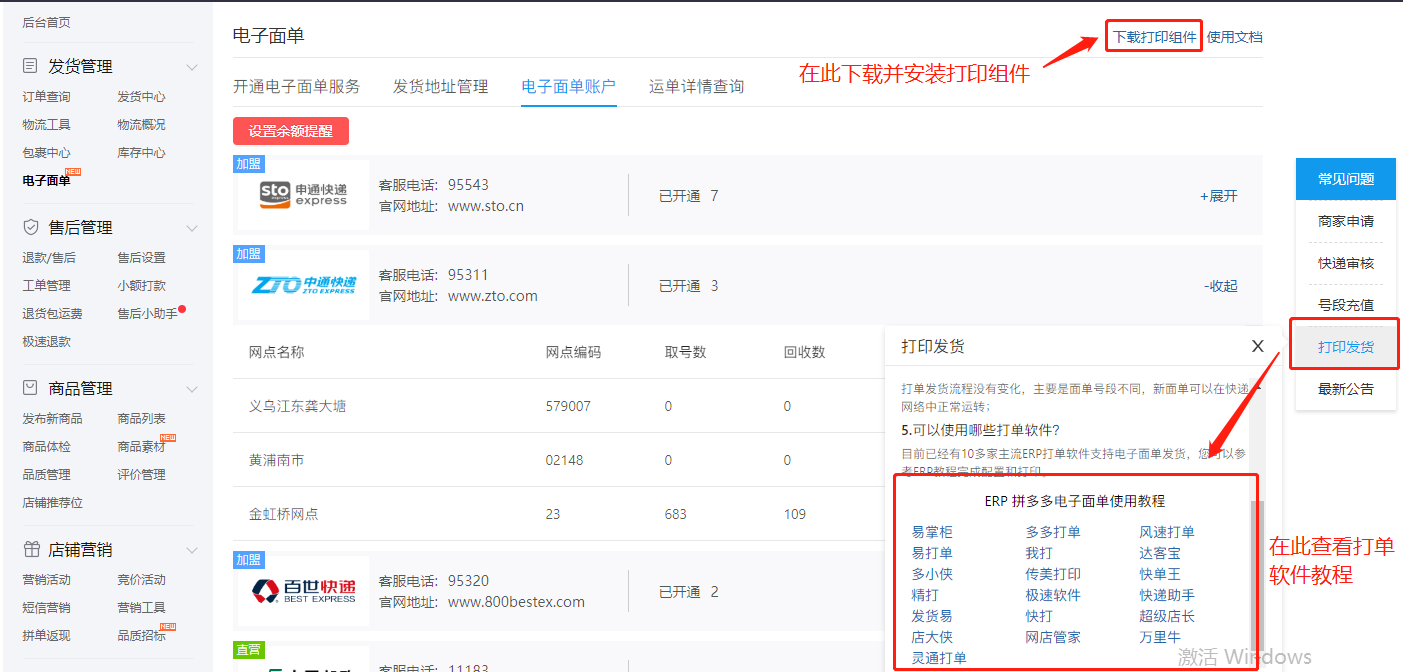This screenshot has width=1403, height=672.
Task: Switch to 运单详情查询 tab
Action: (x=696, y=87)
